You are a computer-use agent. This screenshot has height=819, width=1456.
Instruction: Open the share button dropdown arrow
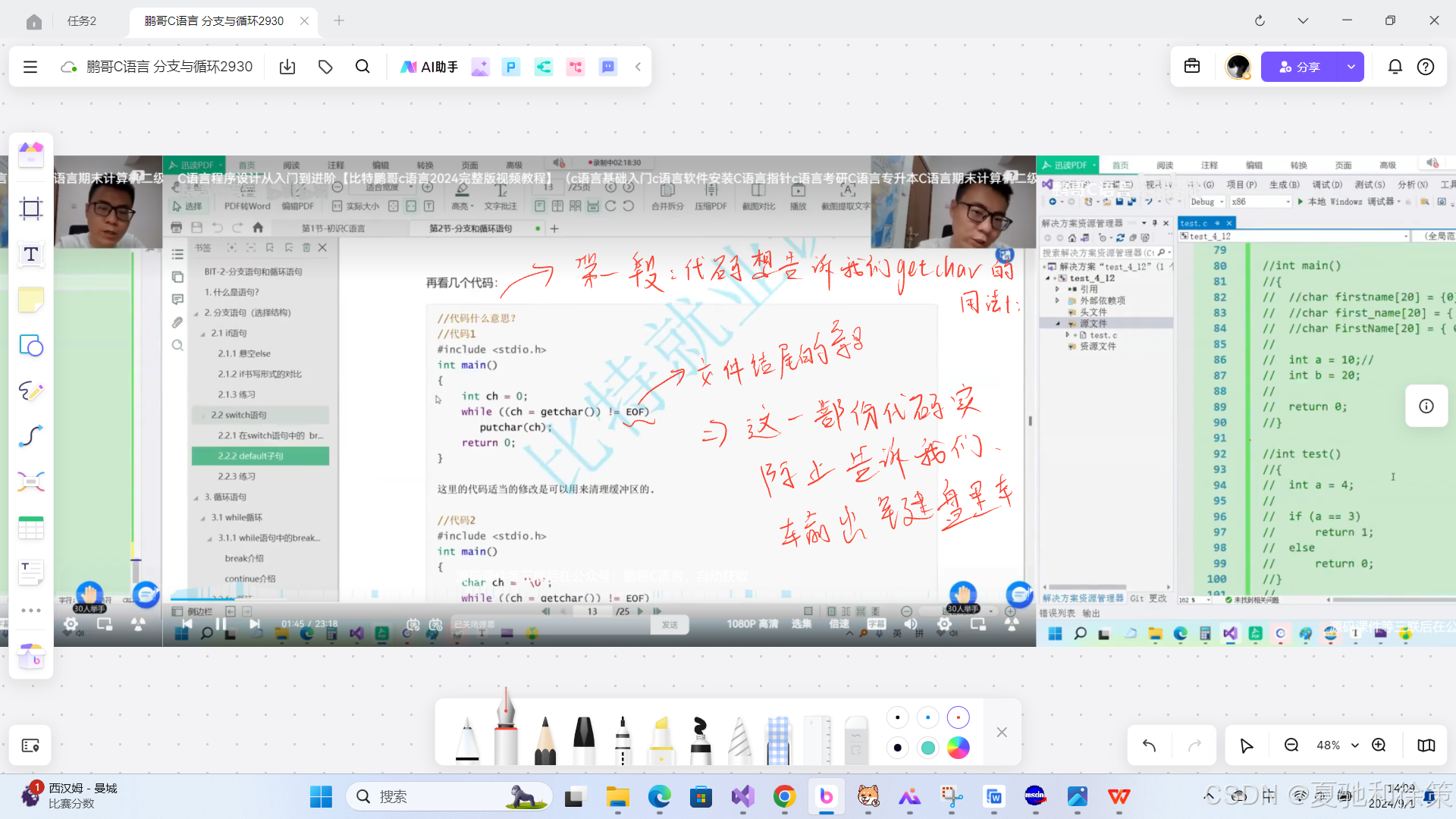point(1351,67)
